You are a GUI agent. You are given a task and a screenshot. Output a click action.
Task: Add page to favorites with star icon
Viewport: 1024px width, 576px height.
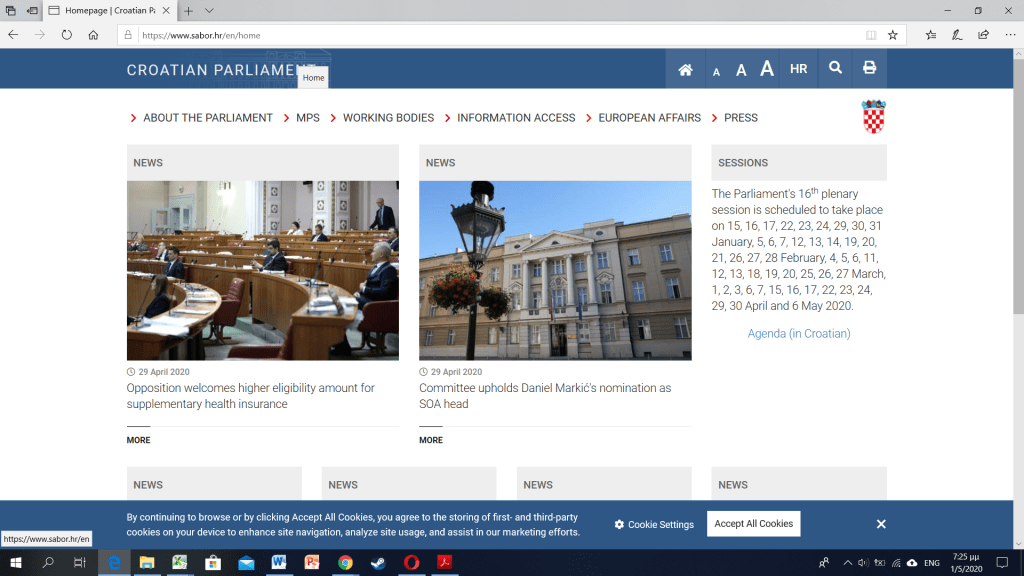892,34
